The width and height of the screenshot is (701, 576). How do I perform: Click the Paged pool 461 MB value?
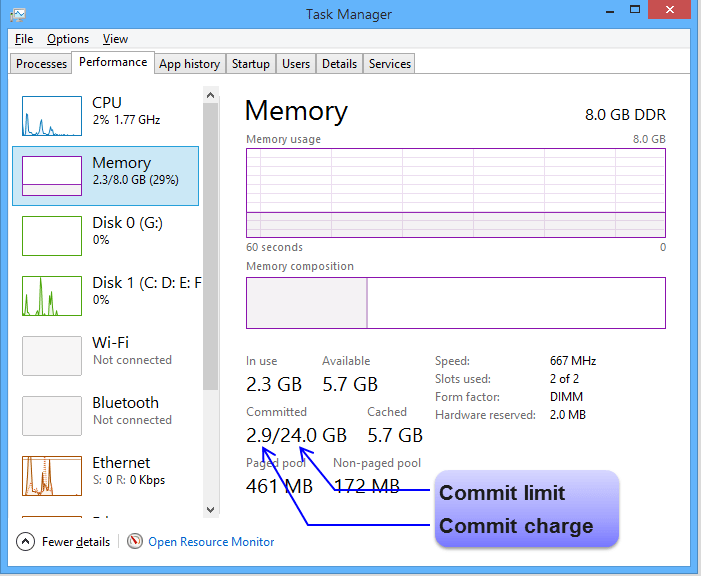(x=279, y=486)
